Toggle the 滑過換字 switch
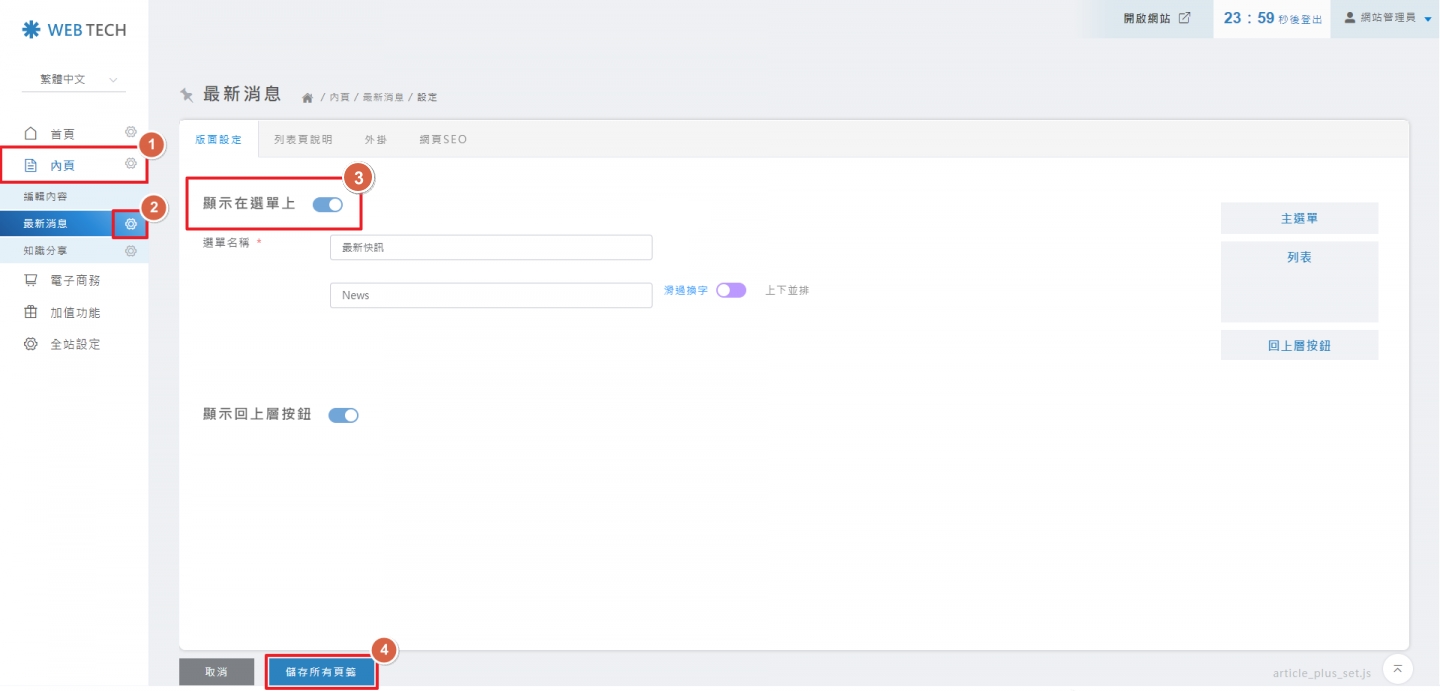Viewport: 1440px width, 691px height. point(731,290)
